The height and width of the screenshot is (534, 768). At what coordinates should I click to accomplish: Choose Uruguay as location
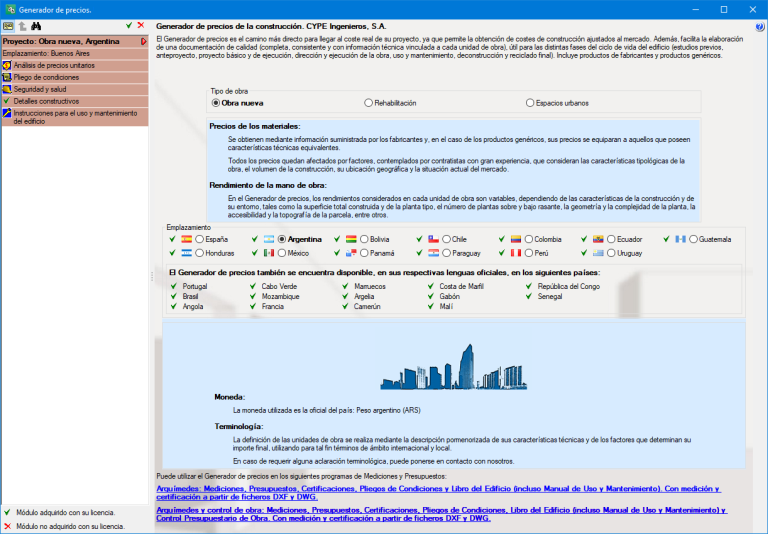[x=611, y=253]
